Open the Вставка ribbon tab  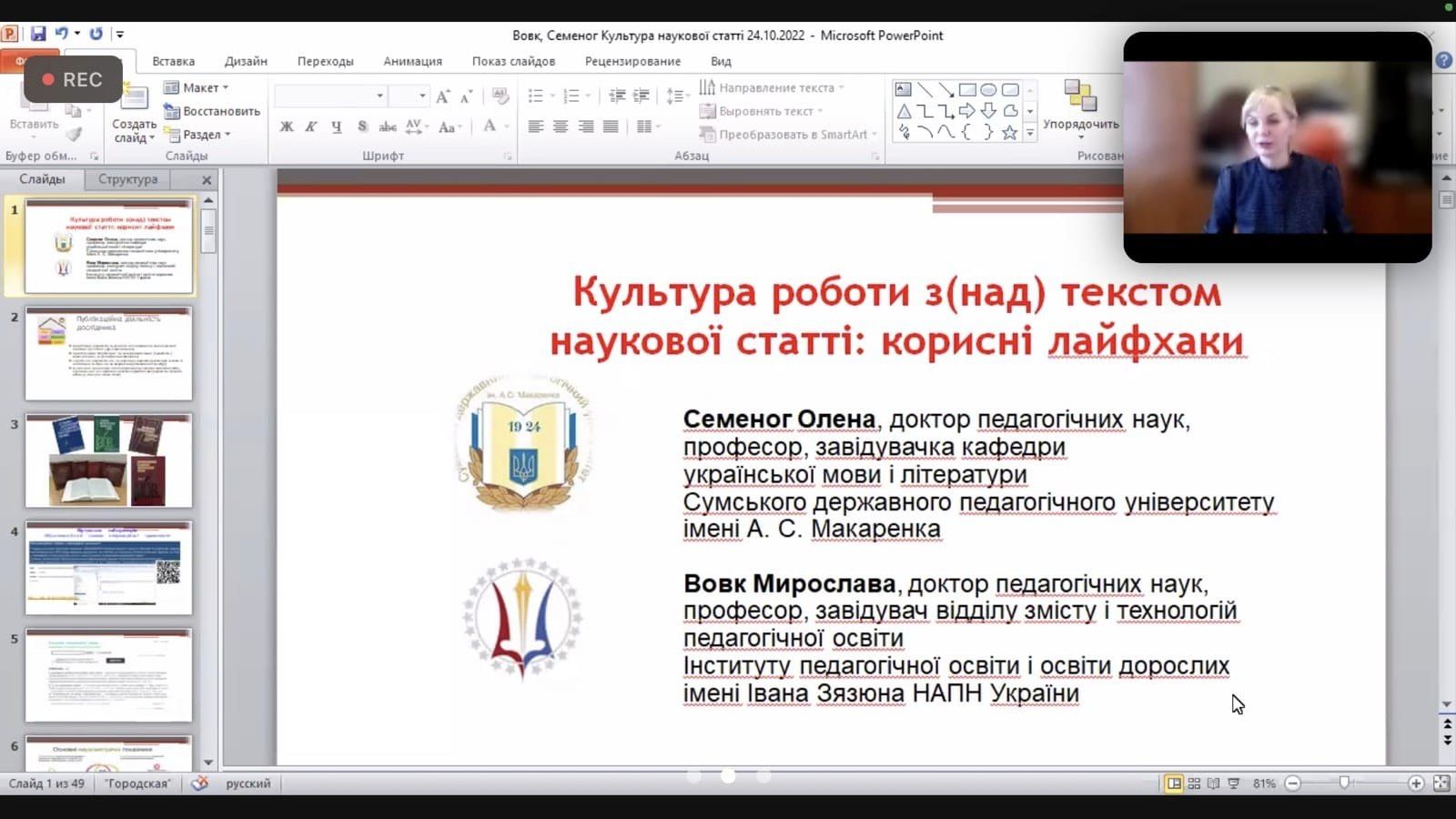click(x=173, y=61)
